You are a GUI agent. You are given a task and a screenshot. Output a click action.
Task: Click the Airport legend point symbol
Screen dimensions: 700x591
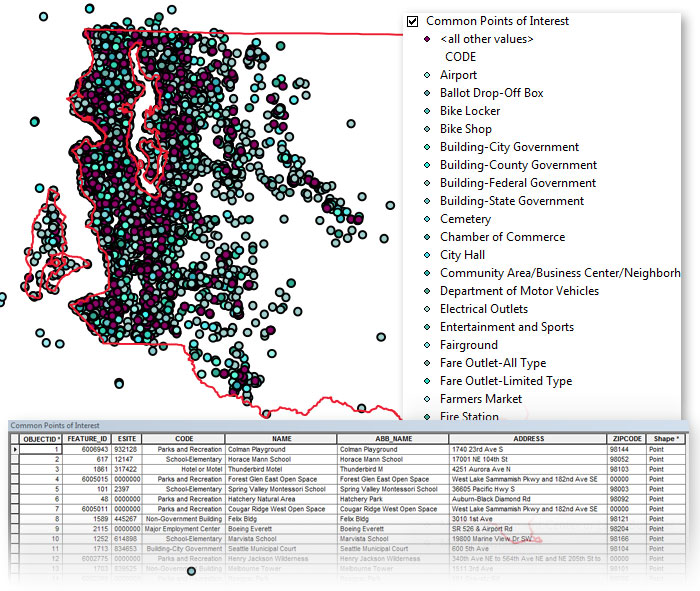click(427, 75)
